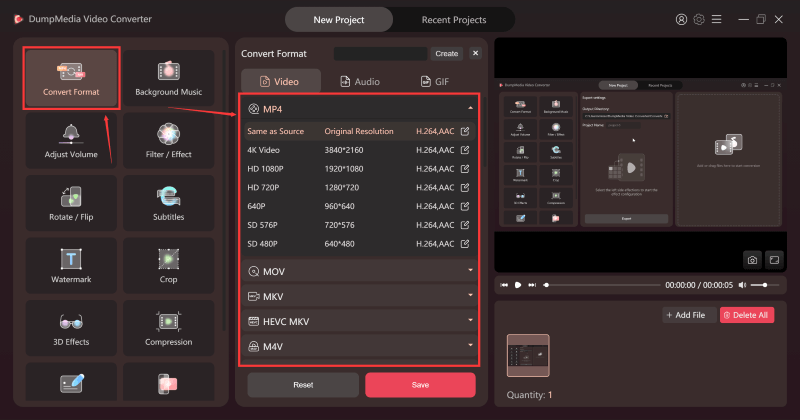Switch to the Audio tab
This screenshot has height=420, width=800.
(x=360, y=81)
